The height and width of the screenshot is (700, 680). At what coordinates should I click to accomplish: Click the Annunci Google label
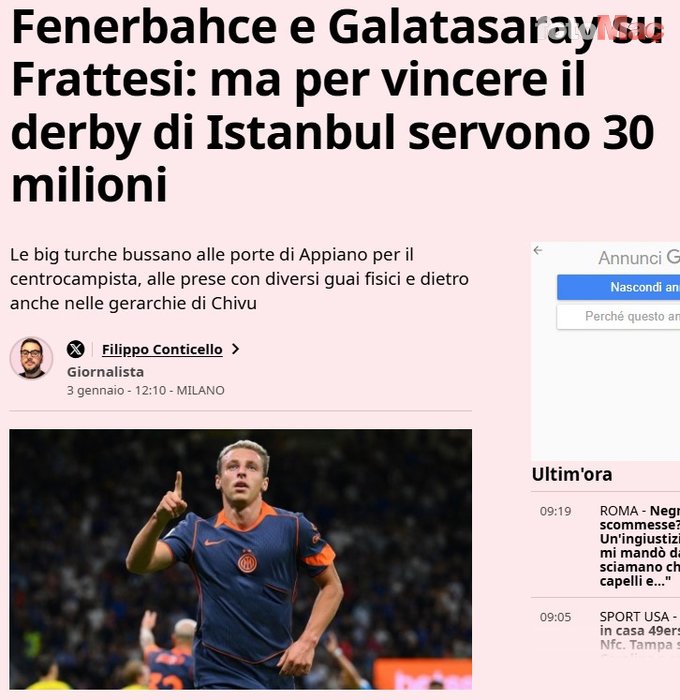638,258
